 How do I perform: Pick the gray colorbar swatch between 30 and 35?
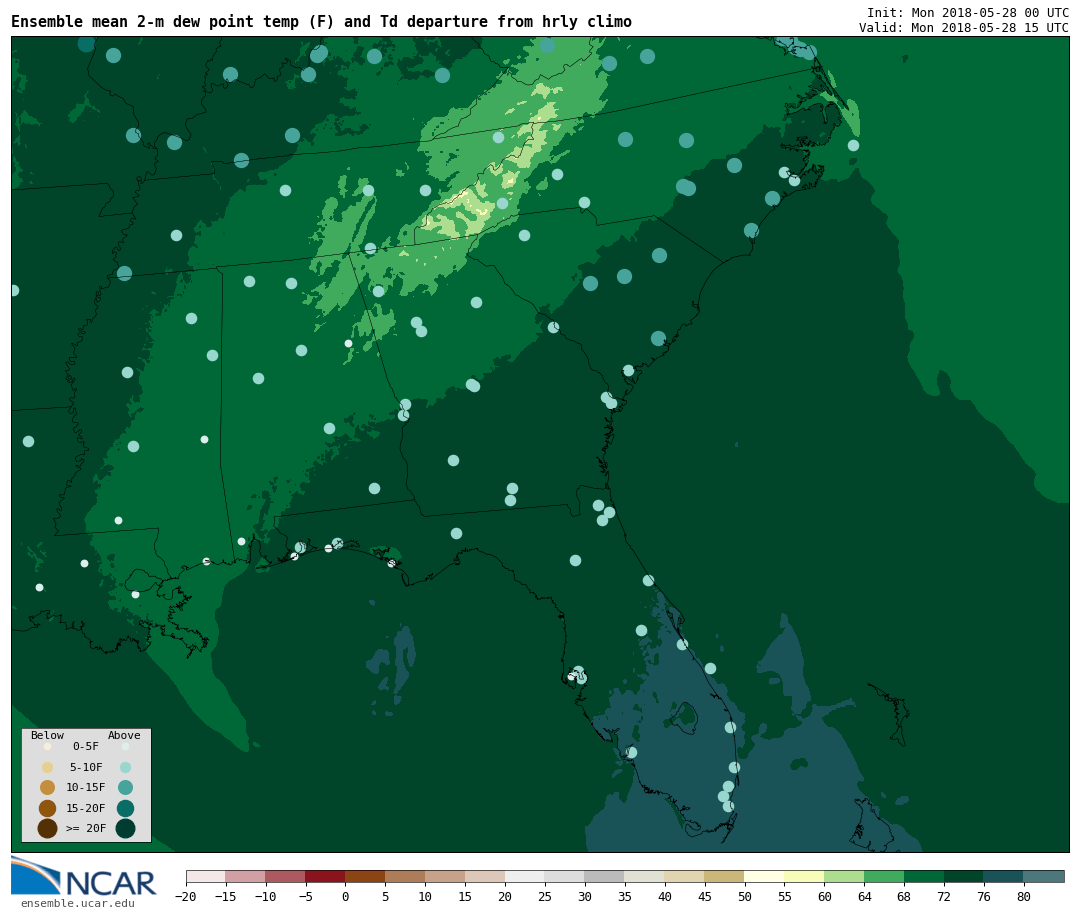pos(605,876)
